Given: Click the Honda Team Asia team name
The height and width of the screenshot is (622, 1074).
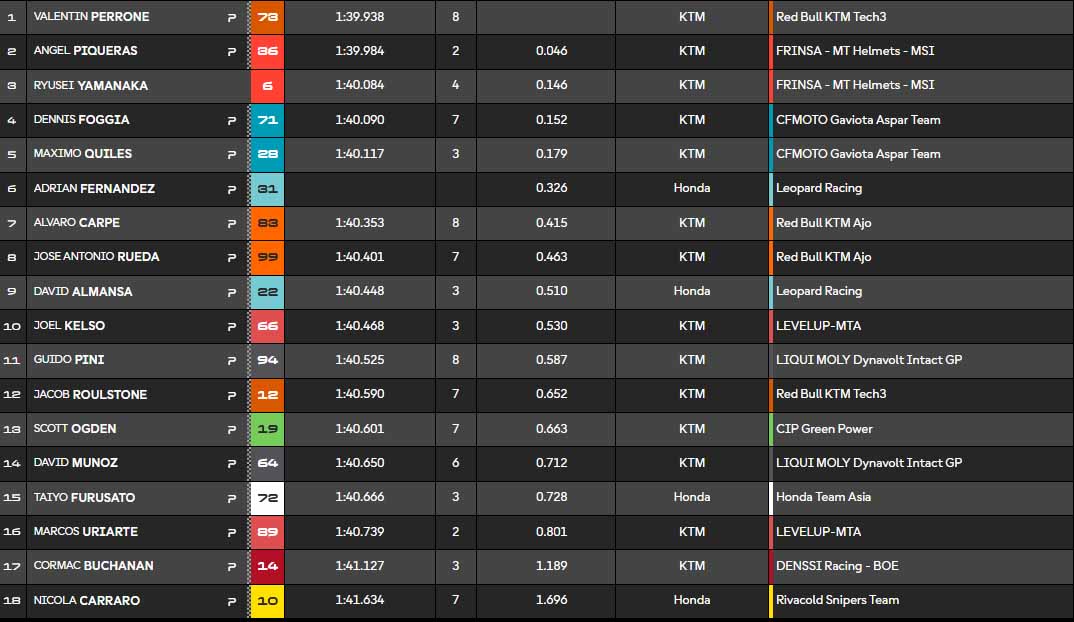Looking at the screenshot, I should (823, 497).
